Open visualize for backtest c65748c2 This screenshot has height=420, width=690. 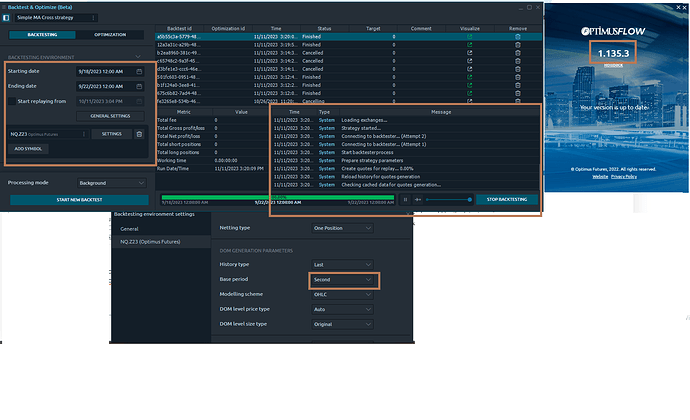pyautogui.click(x=470, y=61)
